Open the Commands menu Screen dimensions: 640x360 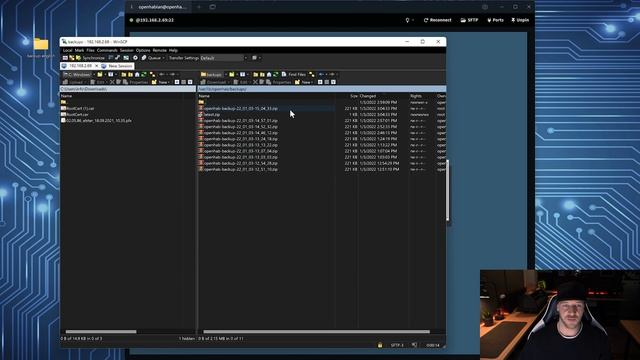point(107,50)
